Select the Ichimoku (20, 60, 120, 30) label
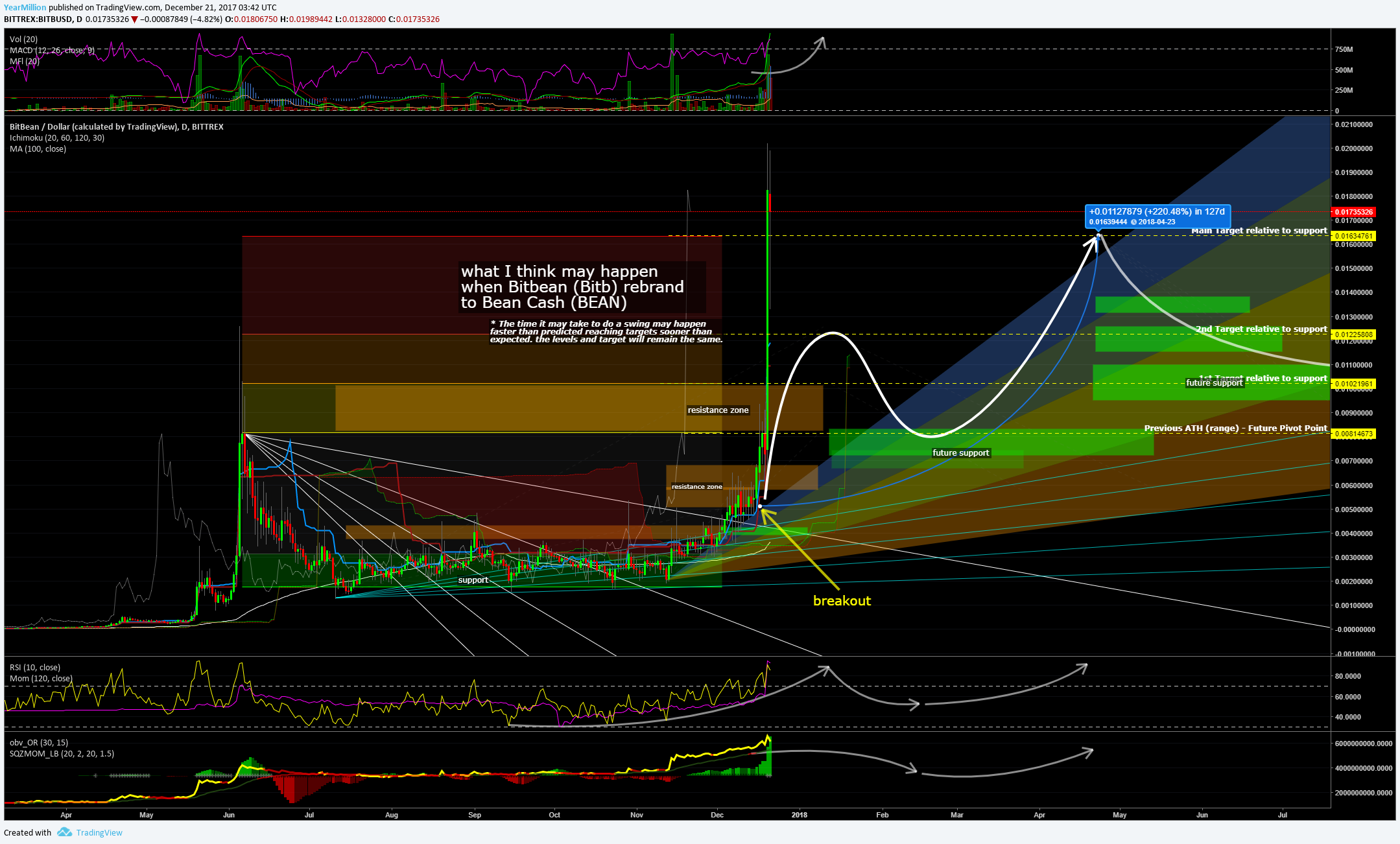1400x844 pixels. 57,138
